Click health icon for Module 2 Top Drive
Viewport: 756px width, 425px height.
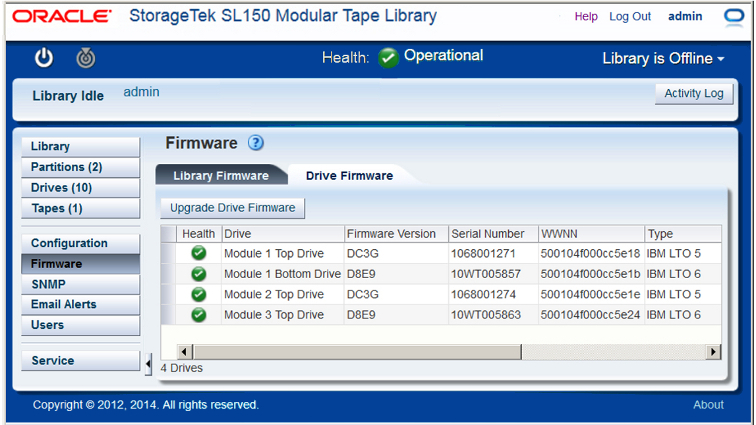click(199, 294)
